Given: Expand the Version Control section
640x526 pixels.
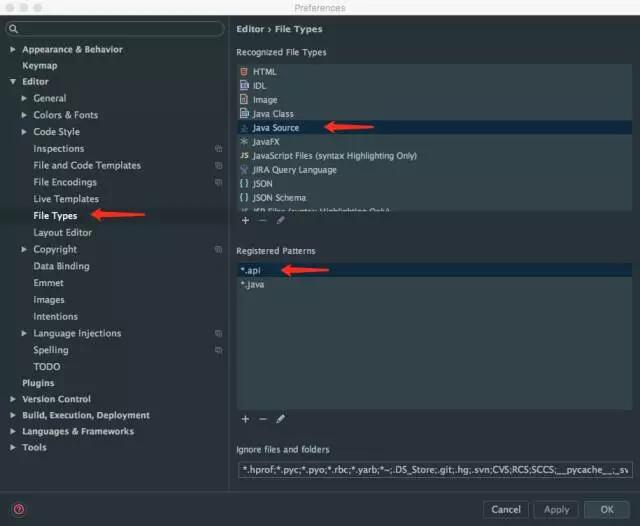Looking at the screenshot, I should 13,399.
